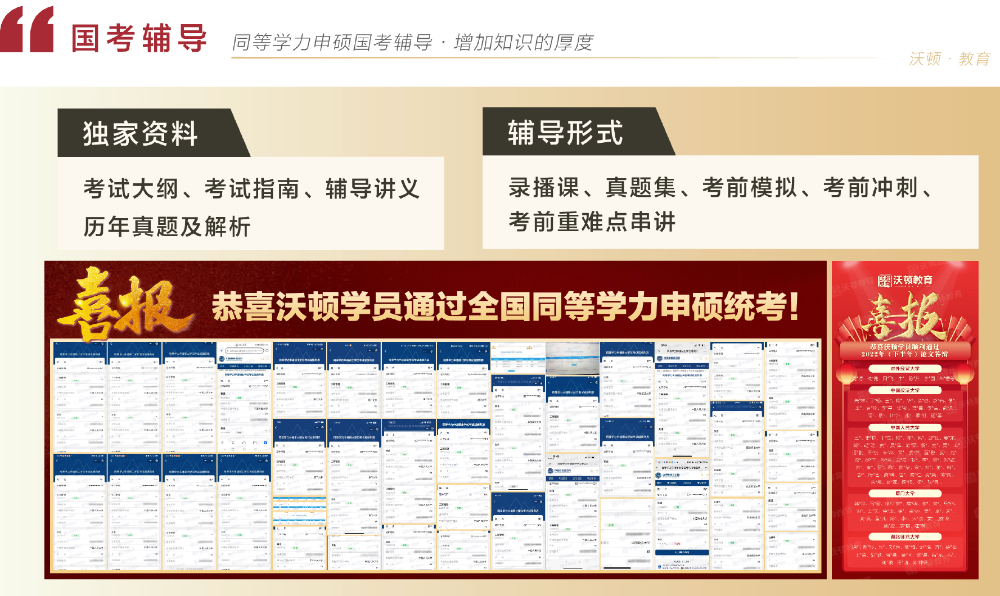The height and width of the screenshot is (596, 1000).
Task: Click the 辅导讲义 item
Action: click(372, 189)
